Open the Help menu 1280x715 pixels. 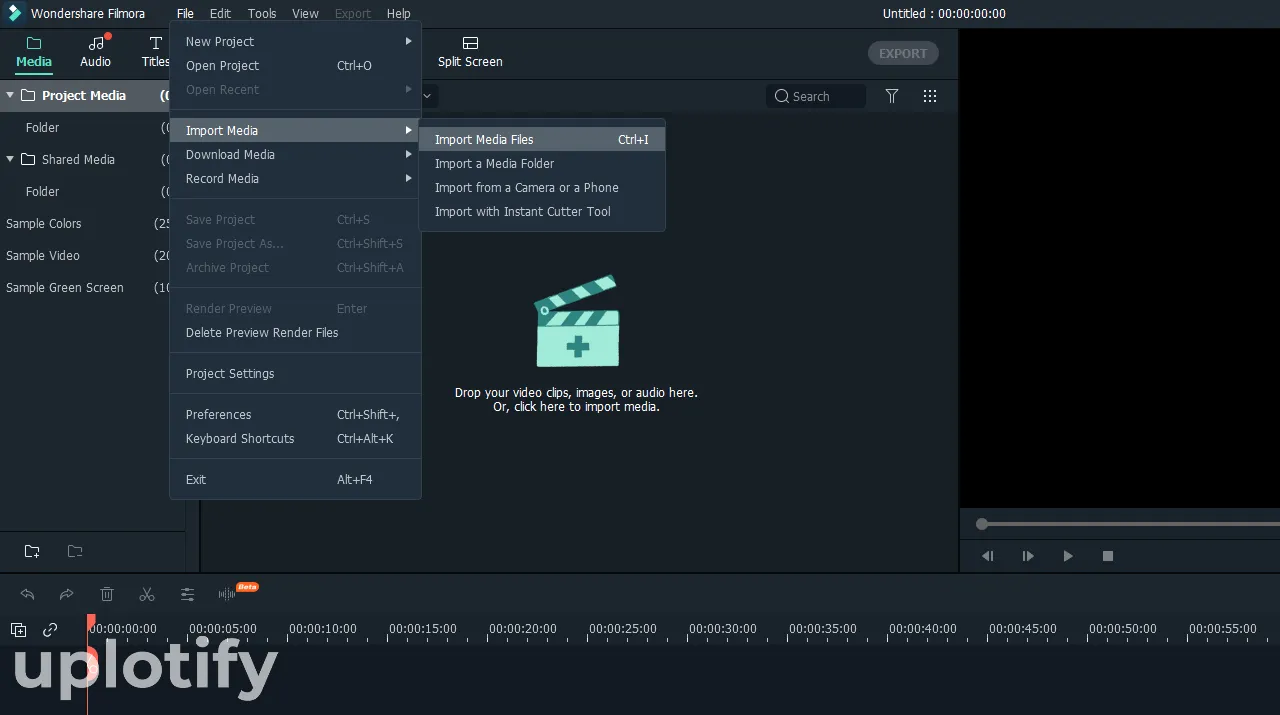point(398,14)
